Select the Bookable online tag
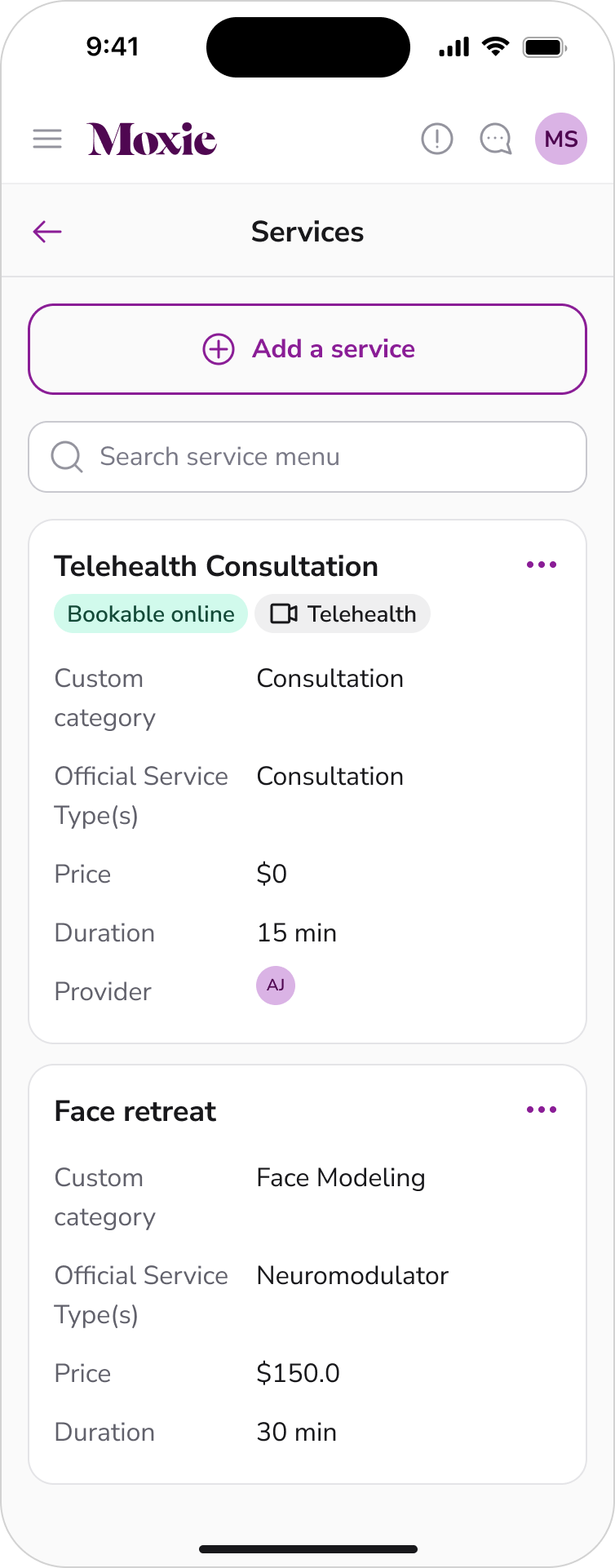615x1568 pixels. pos(151,613)
